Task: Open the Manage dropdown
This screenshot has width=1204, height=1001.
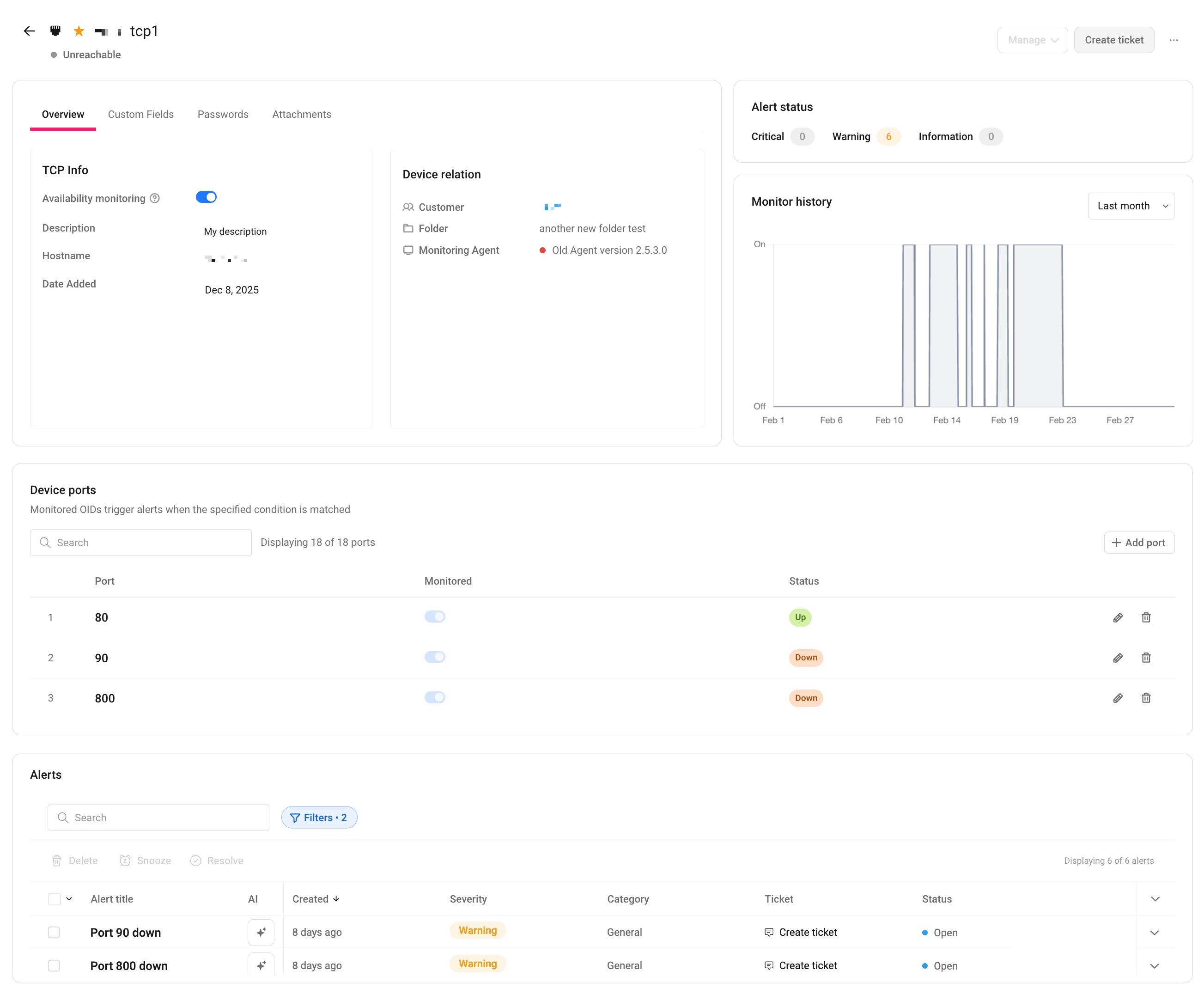Action: [x=1033, y=40]
